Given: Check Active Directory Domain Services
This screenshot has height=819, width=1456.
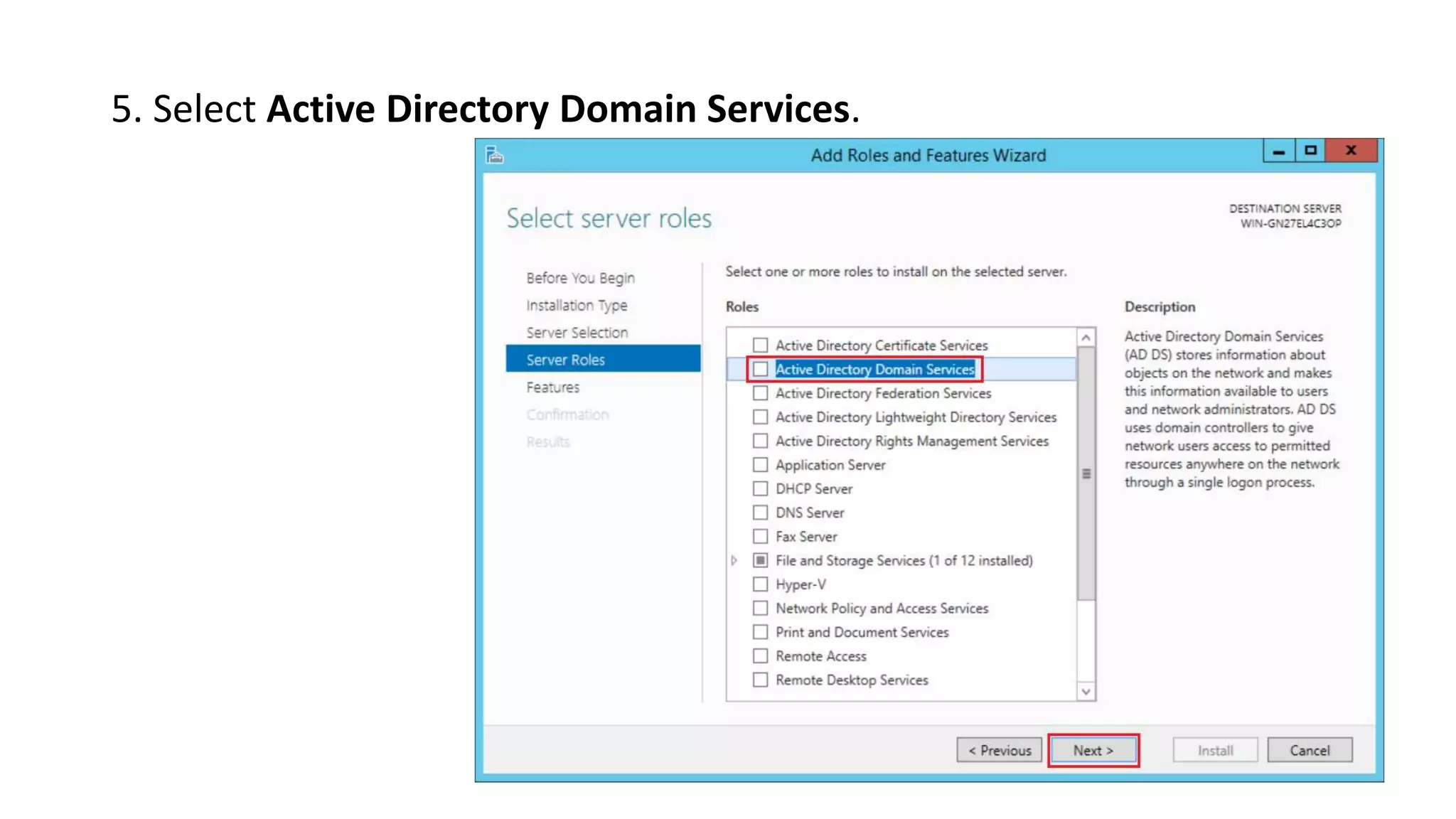Looking at the screenshot, I should click(x=761, y=369).
